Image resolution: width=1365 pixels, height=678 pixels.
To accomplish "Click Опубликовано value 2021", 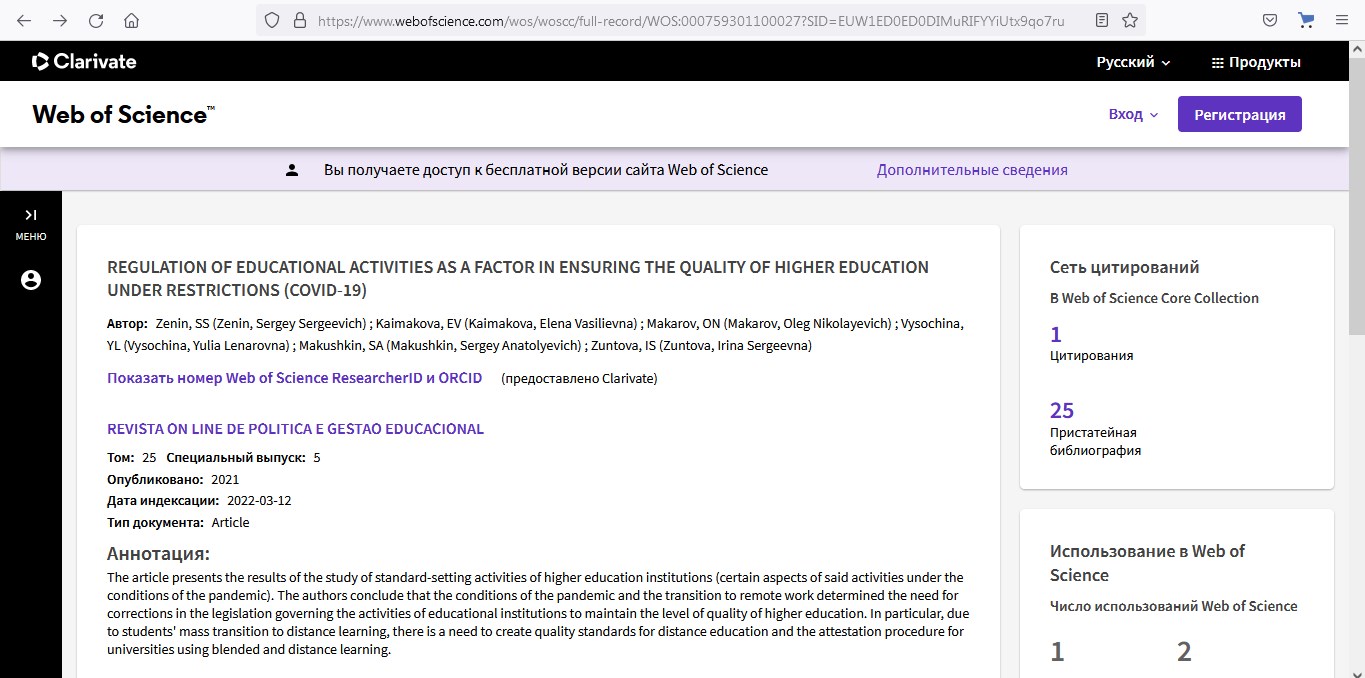I will (x=225, y=480).
